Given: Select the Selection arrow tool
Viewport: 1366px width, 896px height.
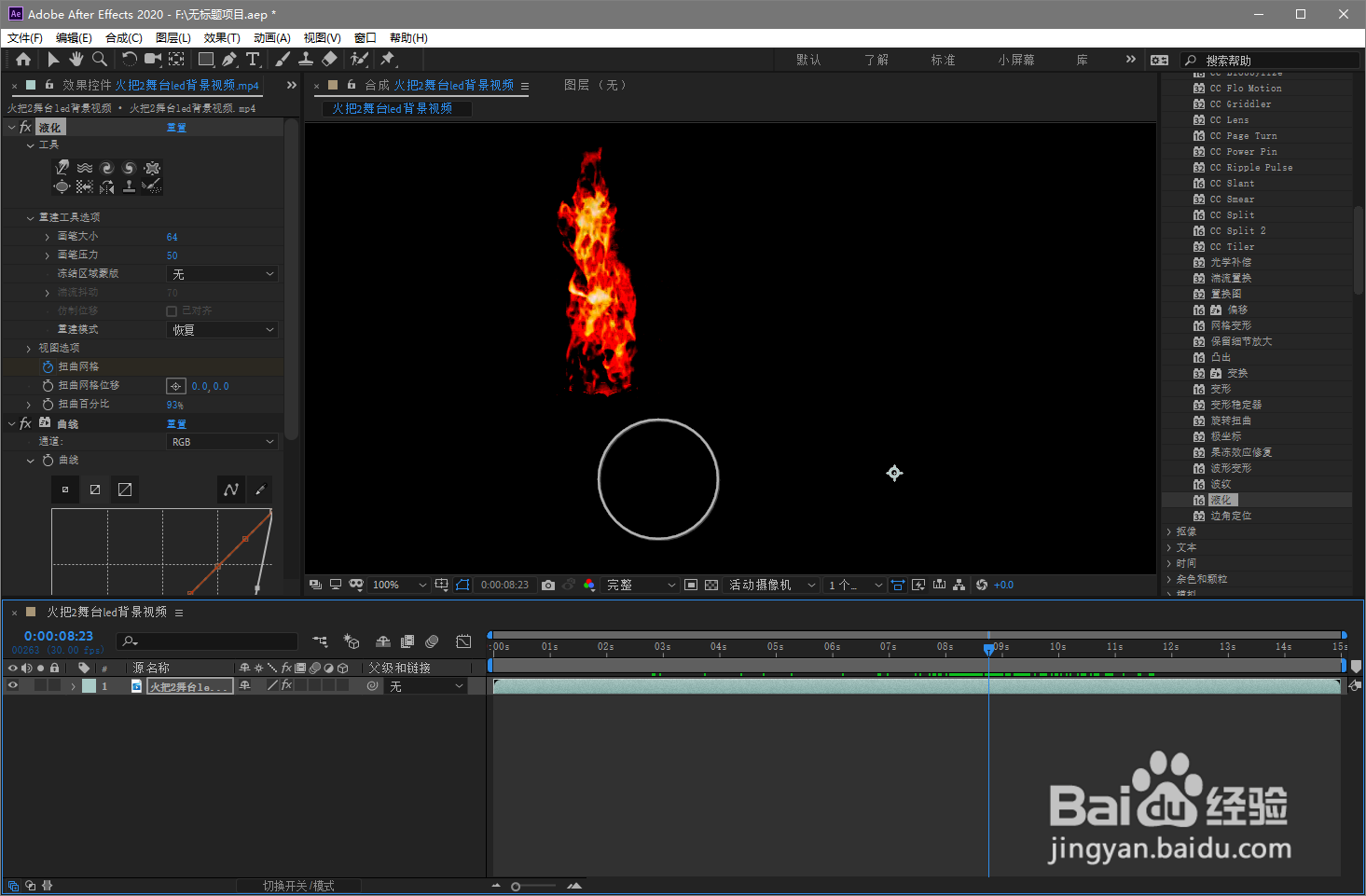Looking at the screenshot, I should pyautogui.click(x=53, y=59).
